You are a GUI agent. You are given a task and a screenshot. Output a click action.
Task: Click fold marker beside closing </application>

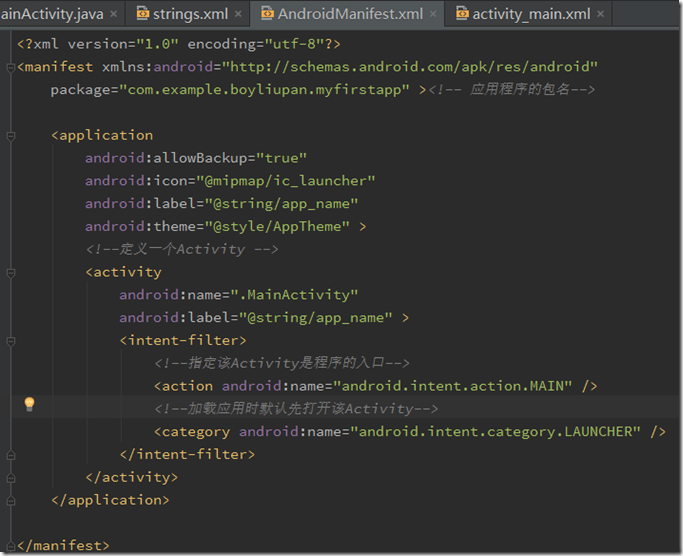tap(9, 500)
